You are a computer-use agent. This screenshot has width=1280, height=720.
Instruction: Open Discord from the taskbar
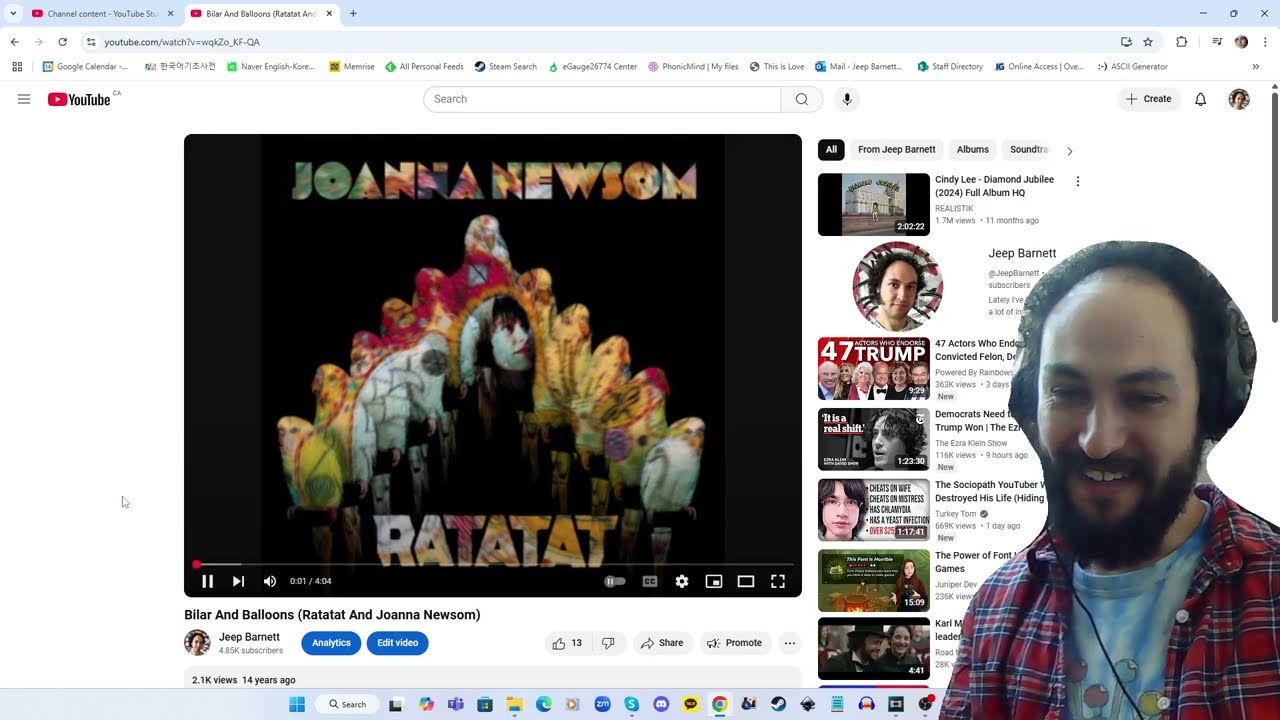[661, 704]
